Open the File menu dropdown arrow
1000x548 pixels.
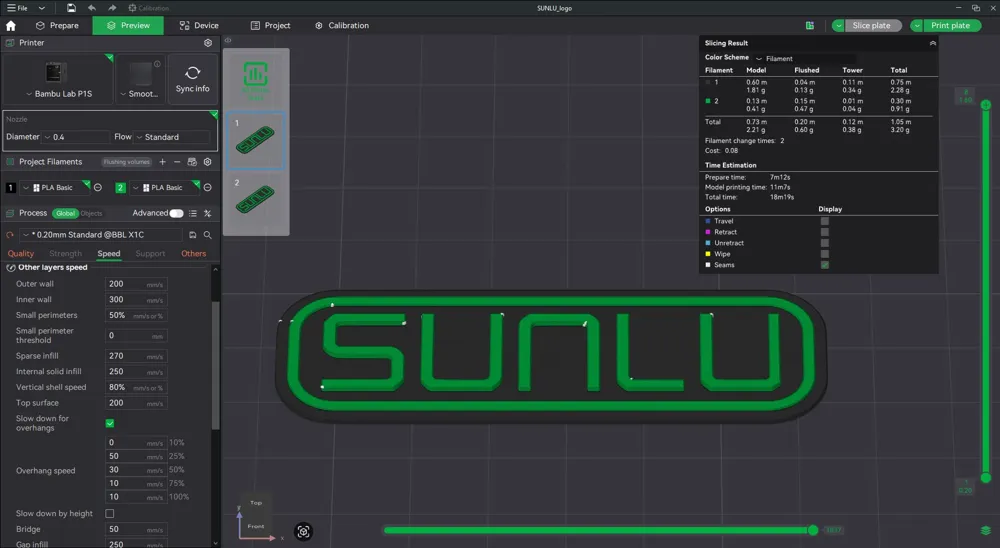coord(41,8)
